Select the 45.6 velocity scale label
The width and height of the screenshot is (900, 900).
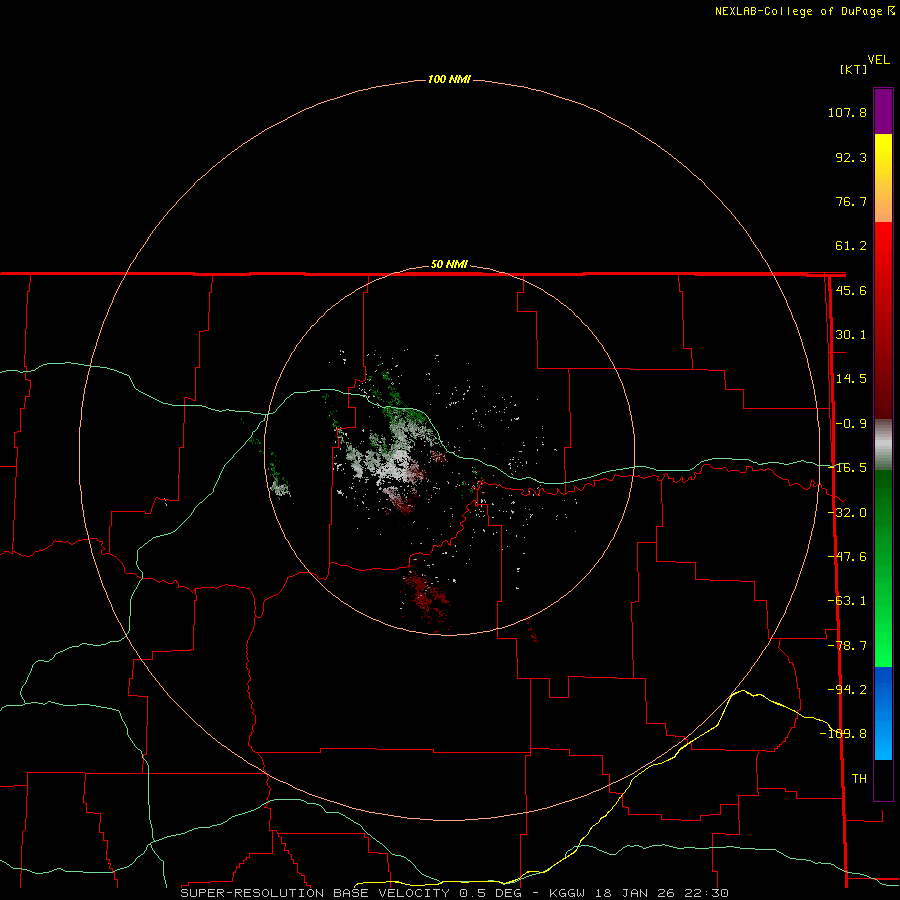tap(851, 290)
